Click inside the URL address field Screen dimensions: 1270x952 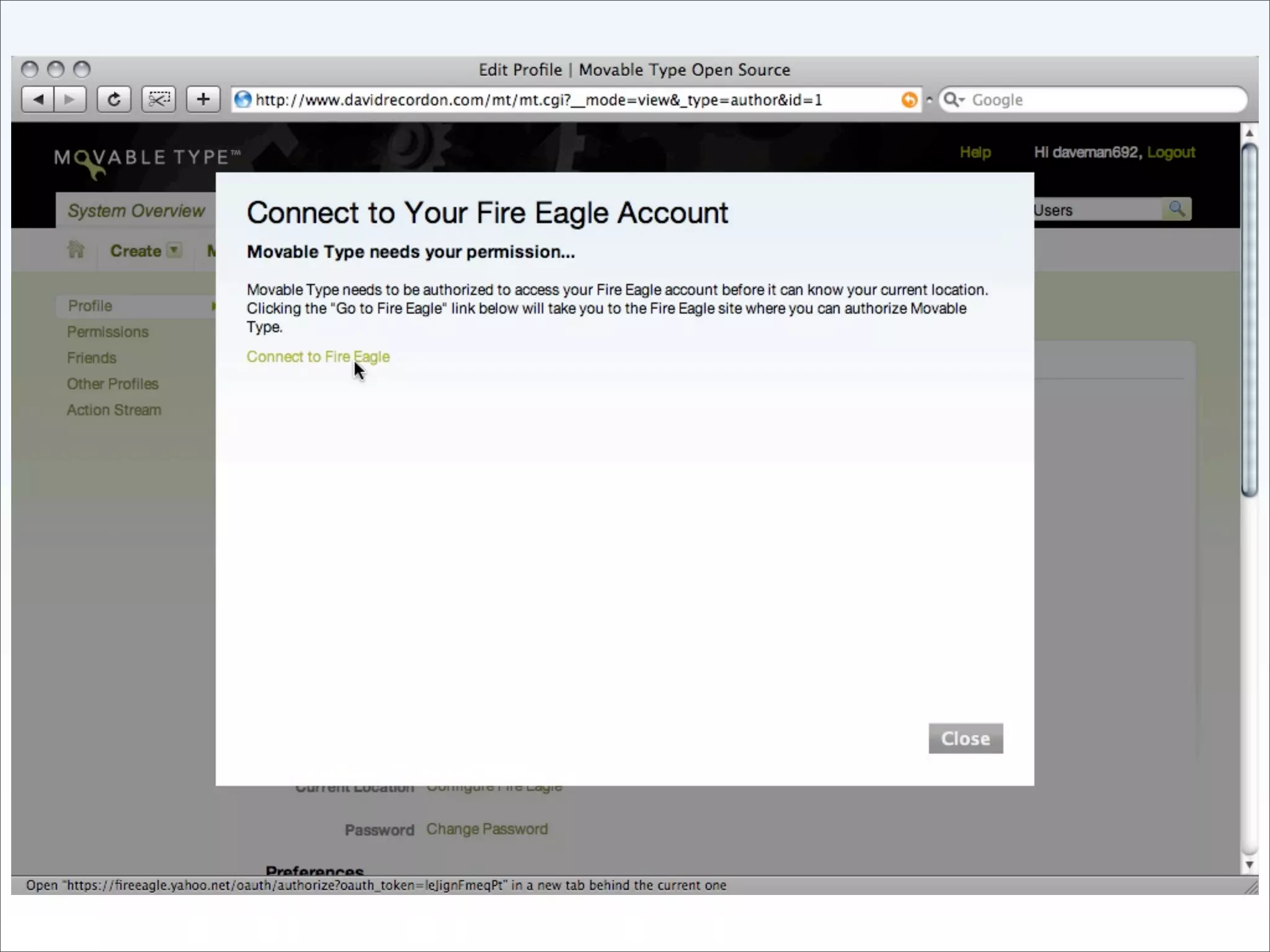pyautogui.click(x=558, y=100)
